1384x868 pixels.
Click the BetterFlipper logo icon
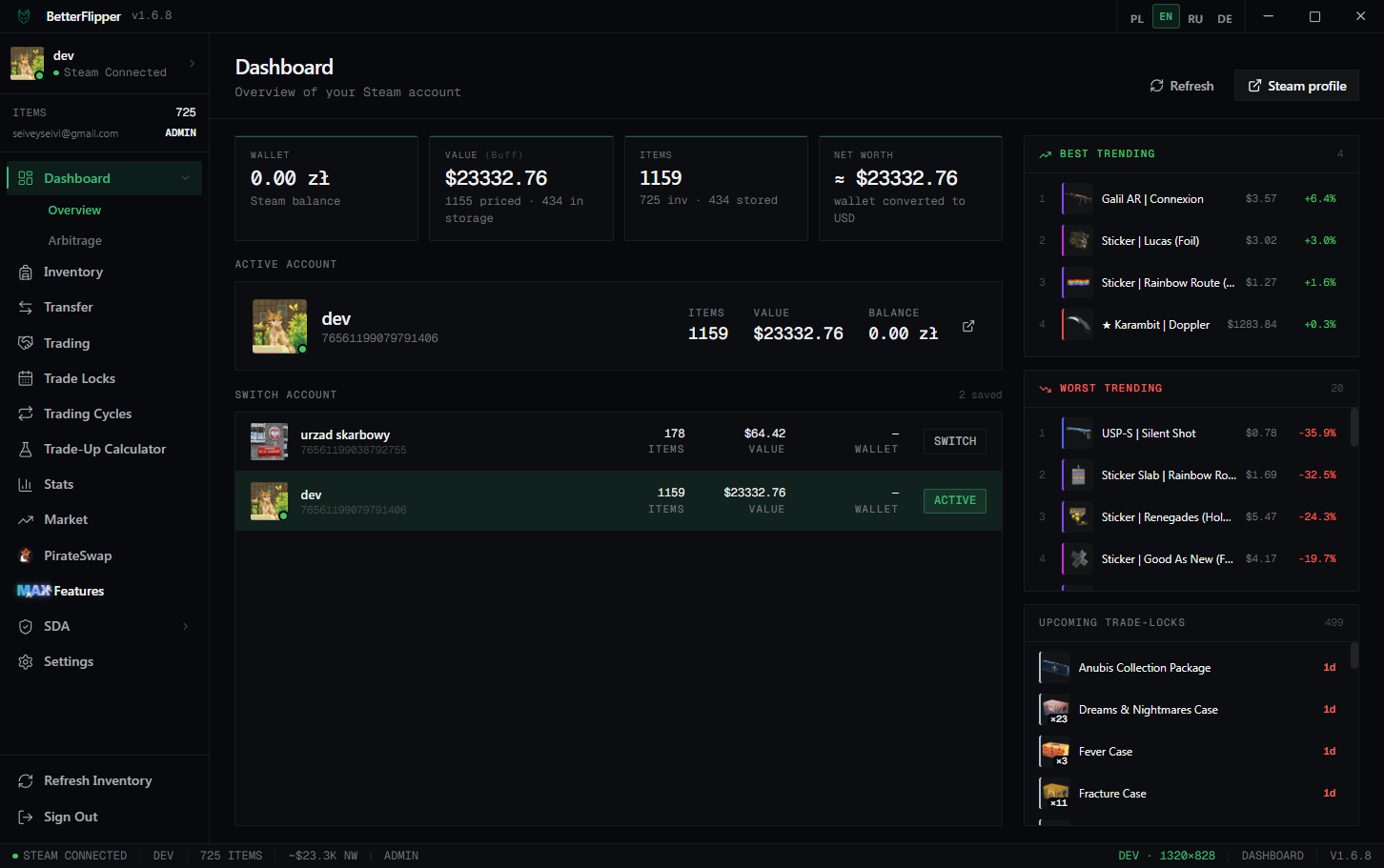[x=24, y=16]
